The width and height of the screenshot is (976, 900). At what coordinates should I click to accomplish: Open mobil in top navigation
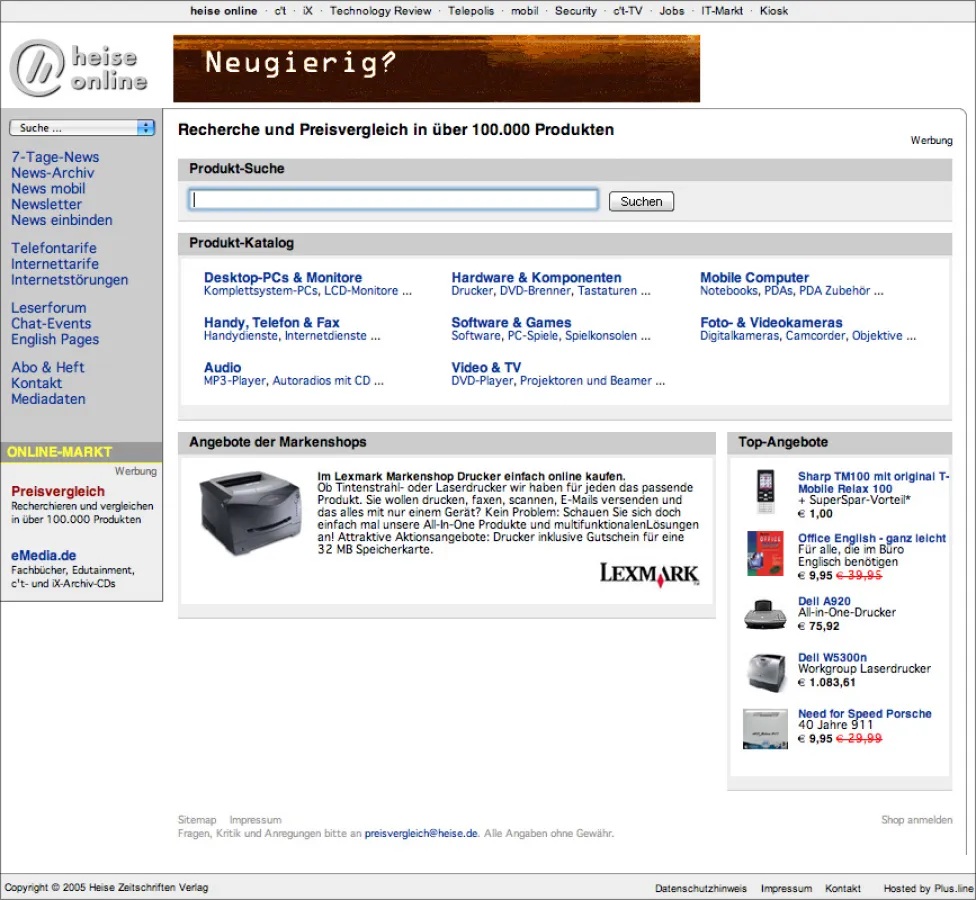tap(525, 11)
